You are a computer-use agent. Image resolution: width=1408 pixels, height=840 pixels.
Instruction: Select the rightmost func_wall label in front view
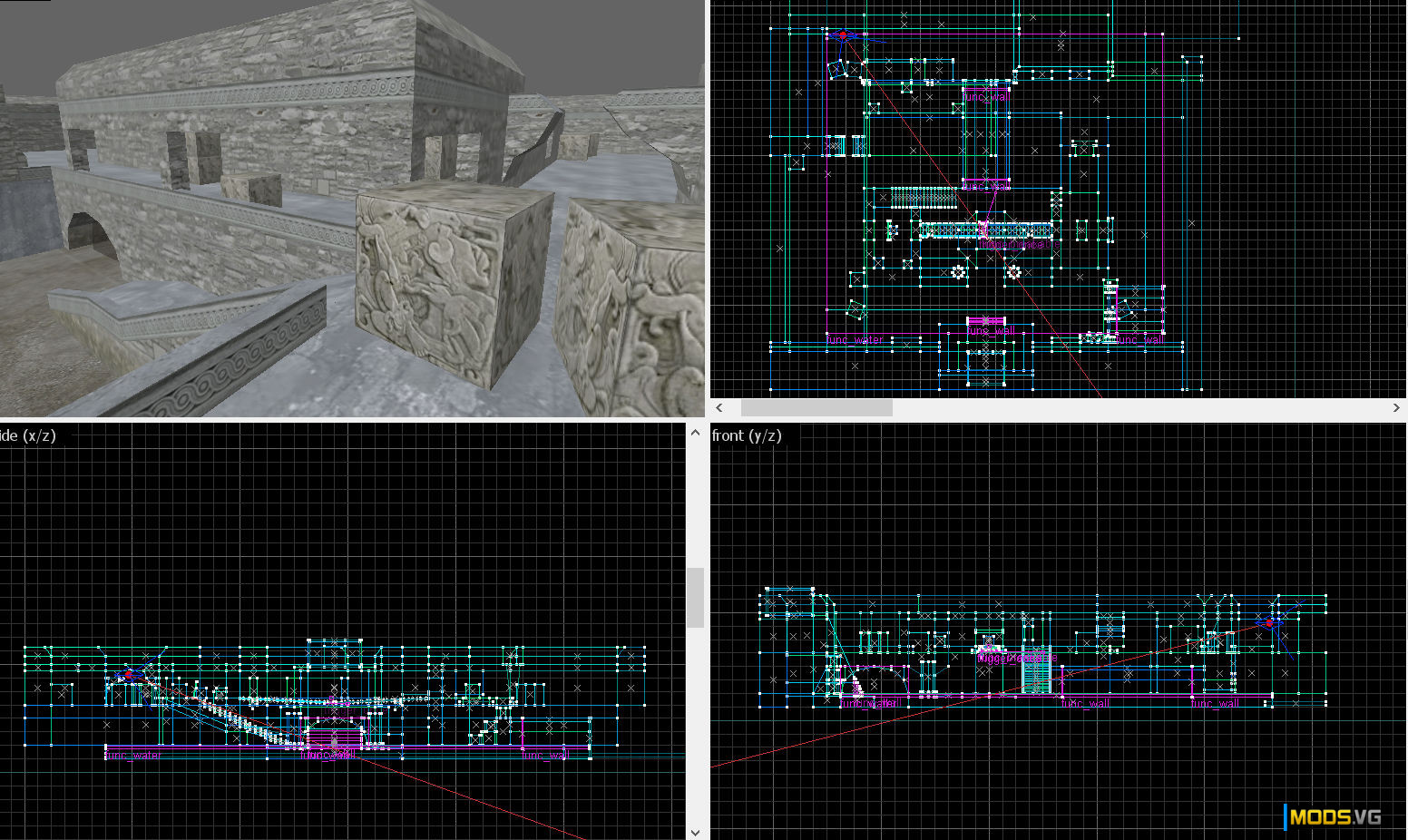[1214, 703]
